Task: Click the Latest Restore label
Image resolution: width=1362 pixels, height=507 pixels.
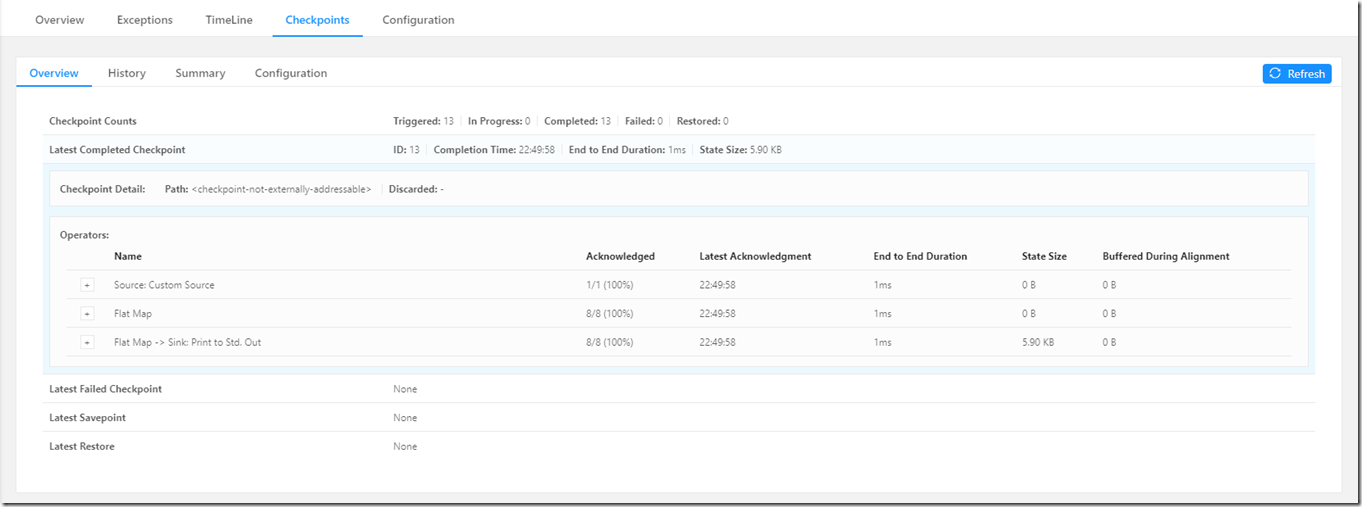Action: [82, 446]
